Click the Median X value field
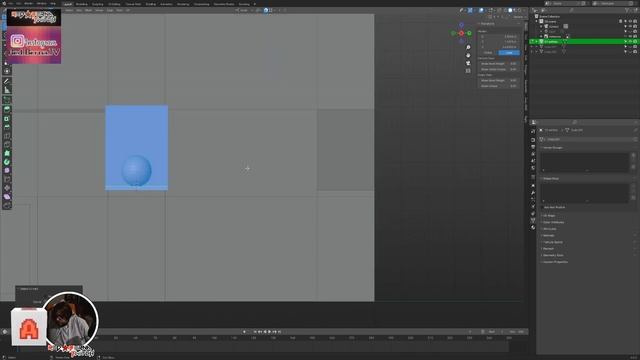This screenshot has height=360, width=640. click(x=498, y=36)
